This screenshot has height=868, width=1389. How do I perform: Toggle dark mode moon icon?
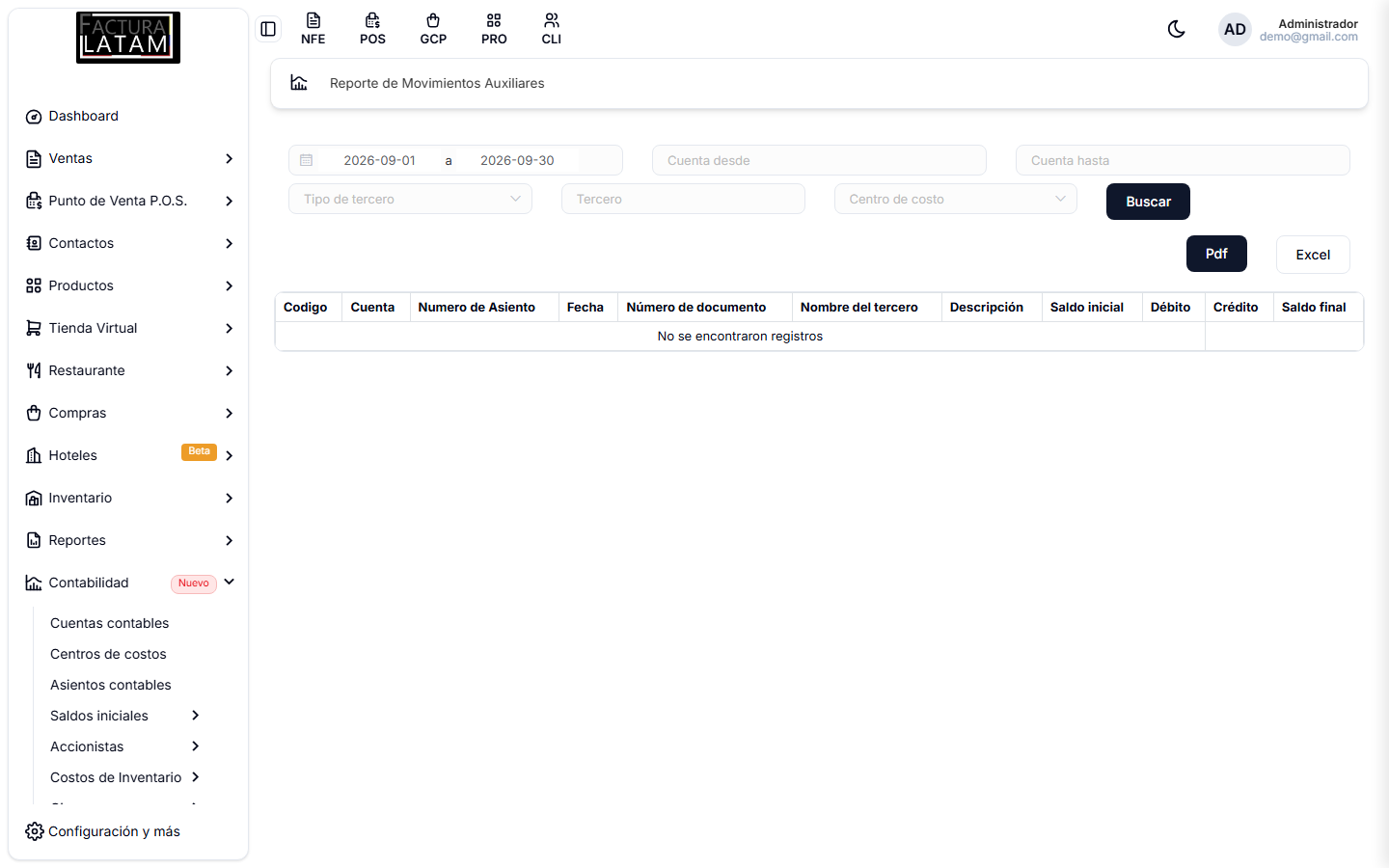click(1176, 29)
